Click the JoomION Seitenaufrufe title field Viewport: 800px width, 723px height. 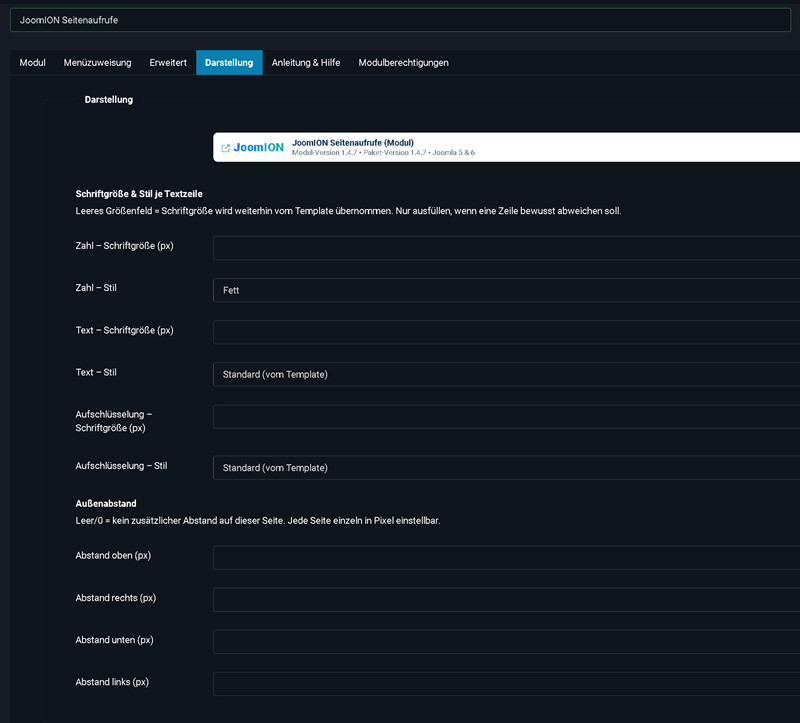pos(401,20)
